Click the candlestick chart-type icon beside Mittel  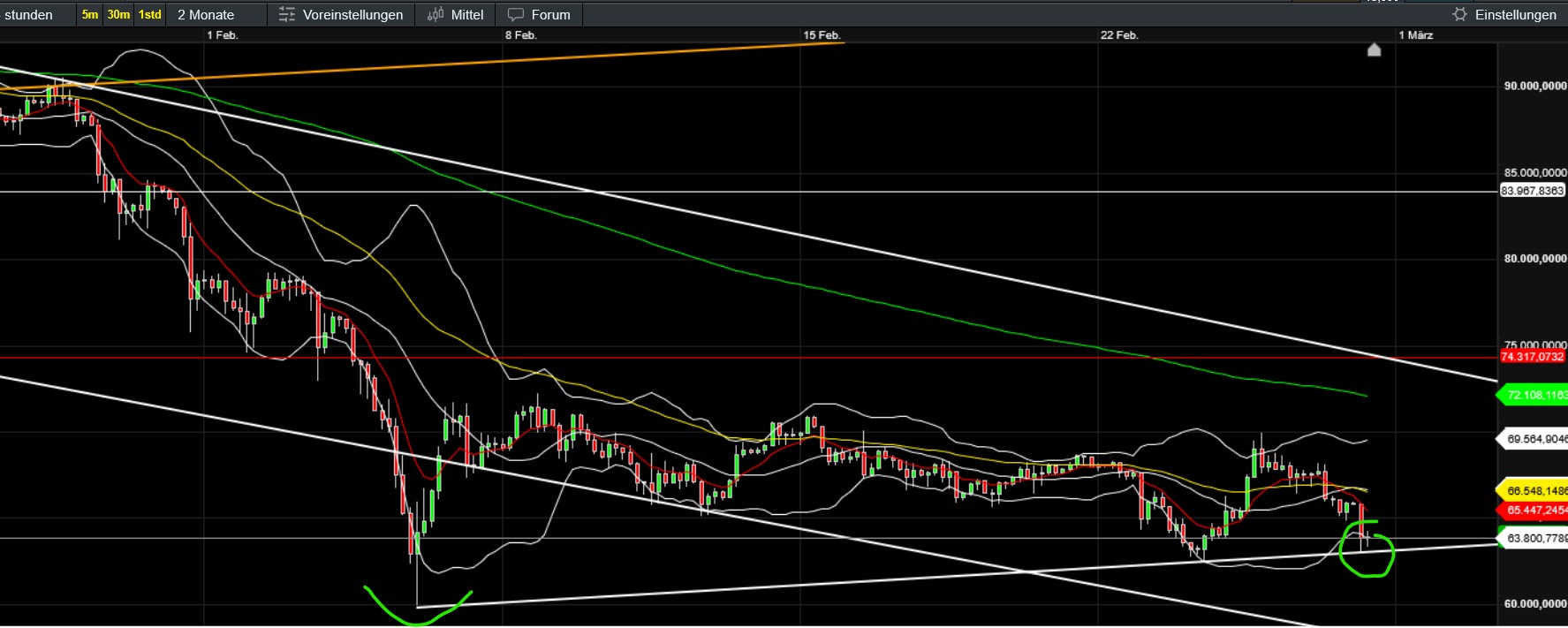tap(436, 14)
